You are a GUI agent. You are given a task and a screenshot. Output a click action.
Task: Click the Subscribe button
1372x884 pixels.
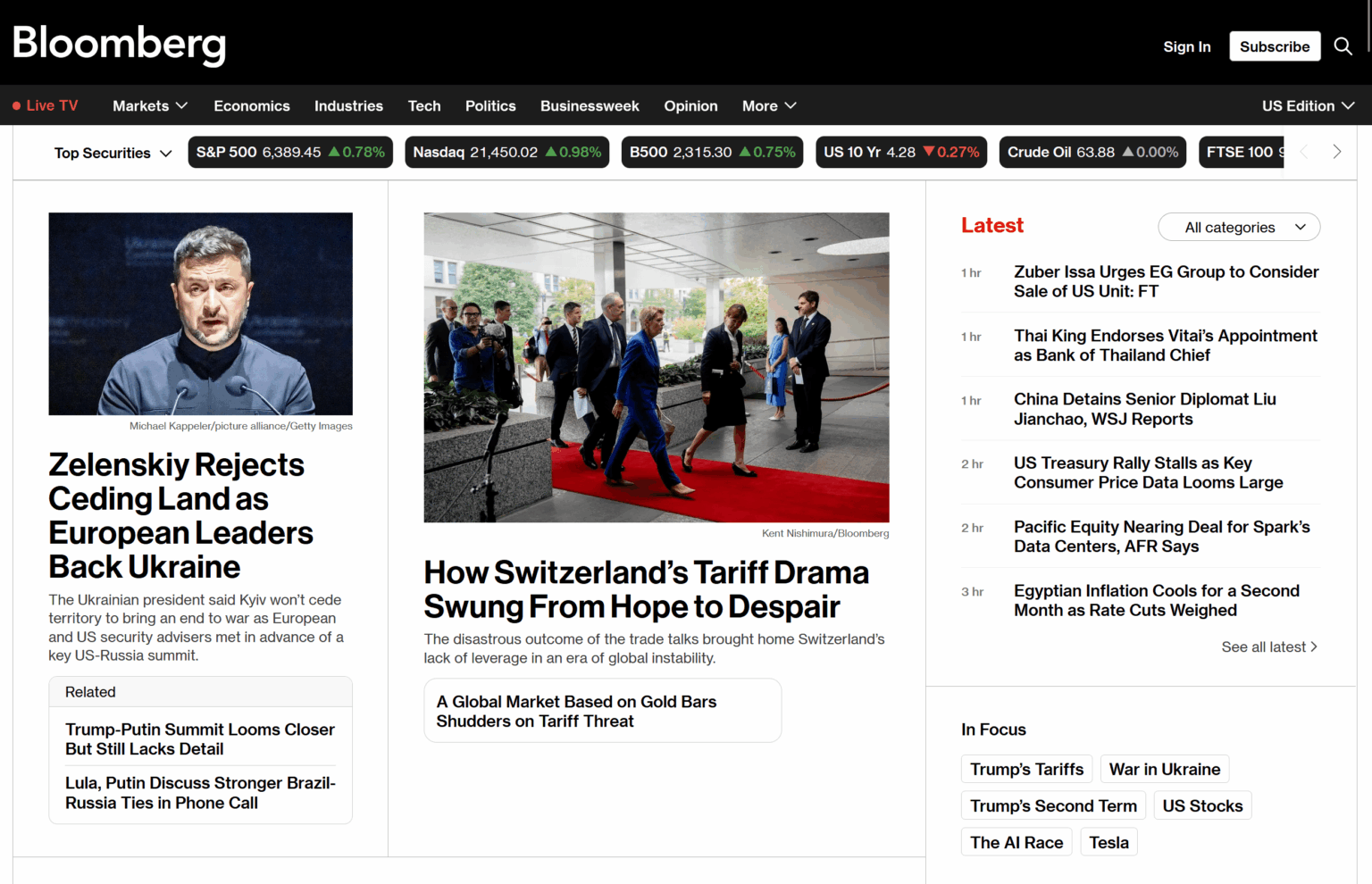click(x=1275, y=46)
